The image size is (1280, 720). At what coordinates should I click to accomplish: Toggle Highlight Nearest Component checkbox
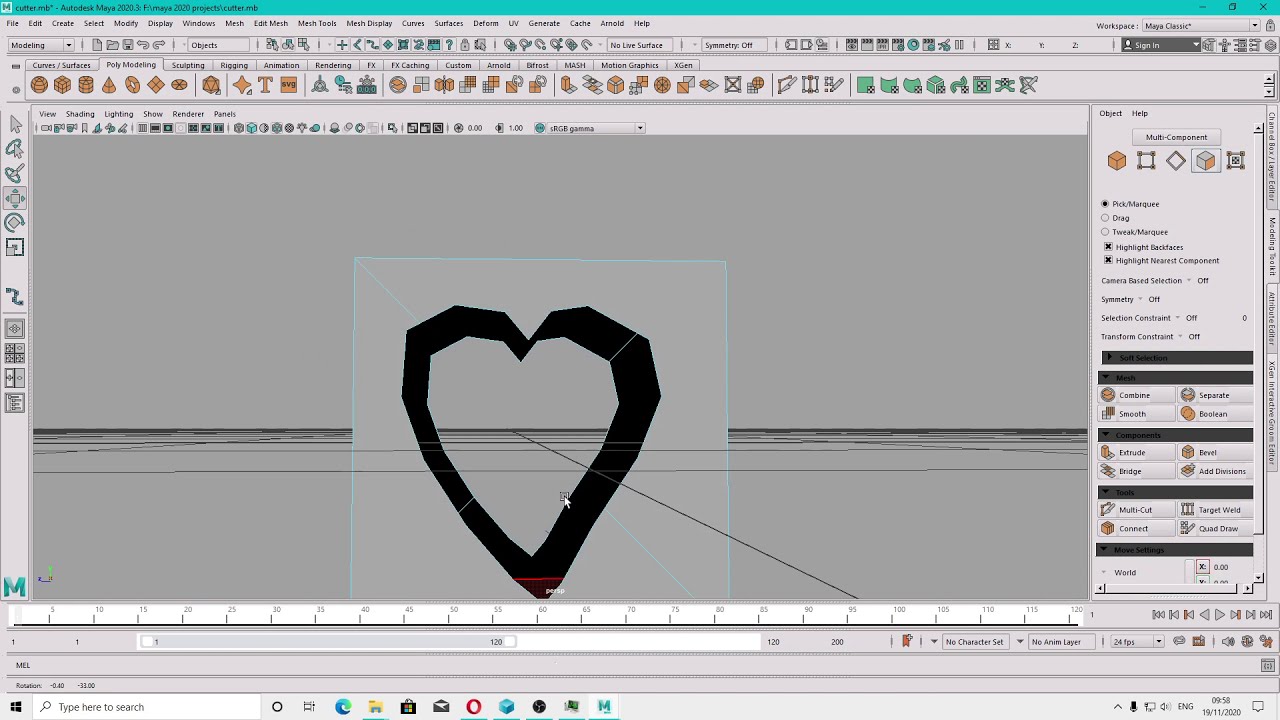pos(1108,261)
